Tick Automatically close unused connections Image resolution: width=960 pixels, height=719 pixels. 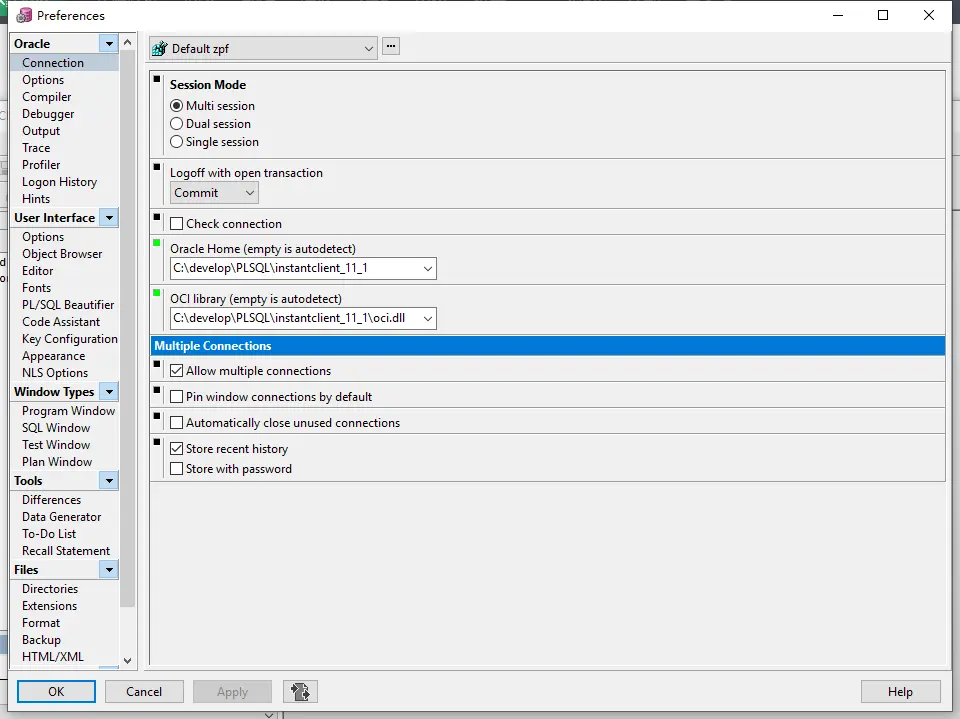pos(176,423)
